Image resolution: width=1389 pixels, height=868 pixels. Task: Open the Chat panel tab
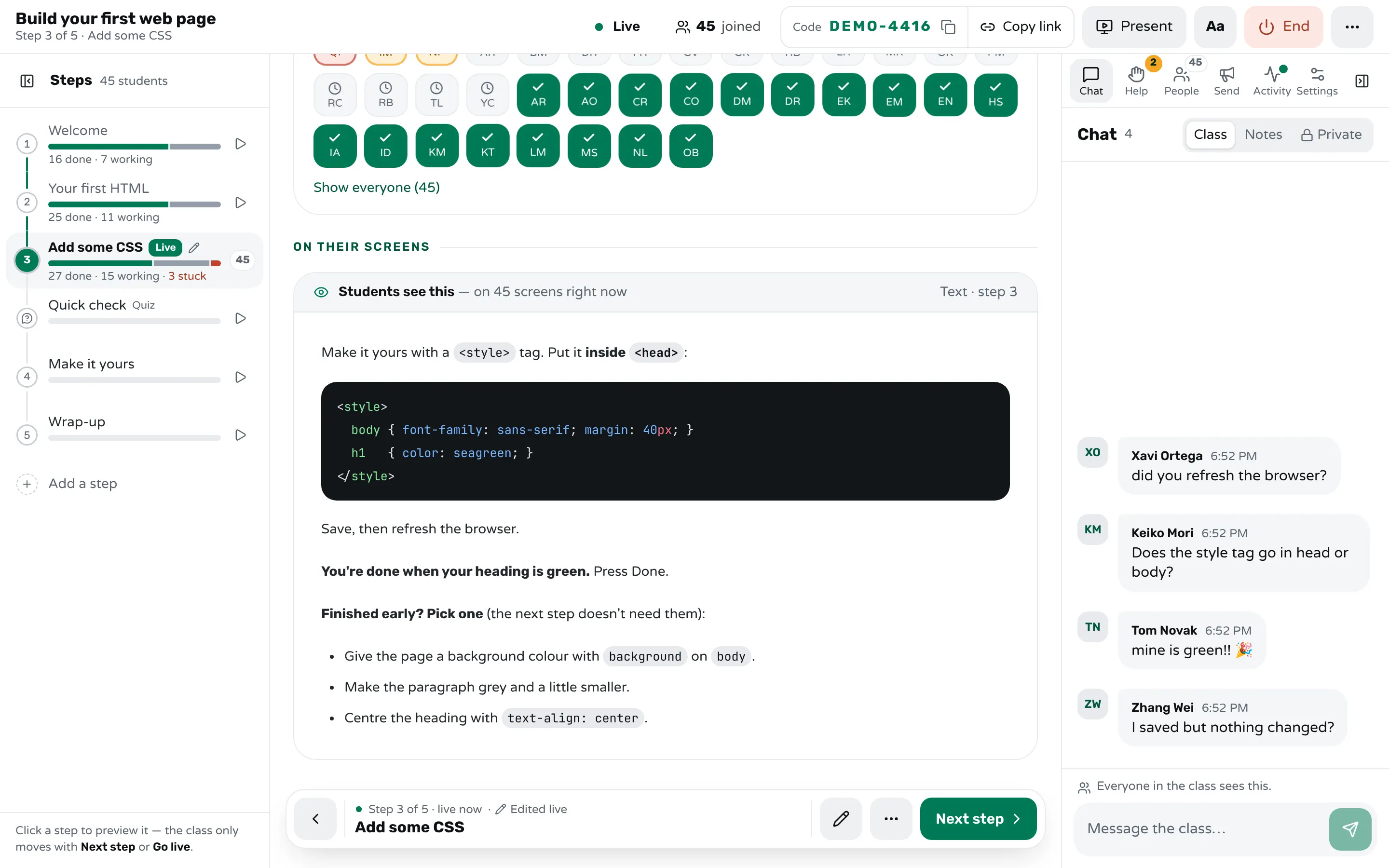[x=1090, y=81]
